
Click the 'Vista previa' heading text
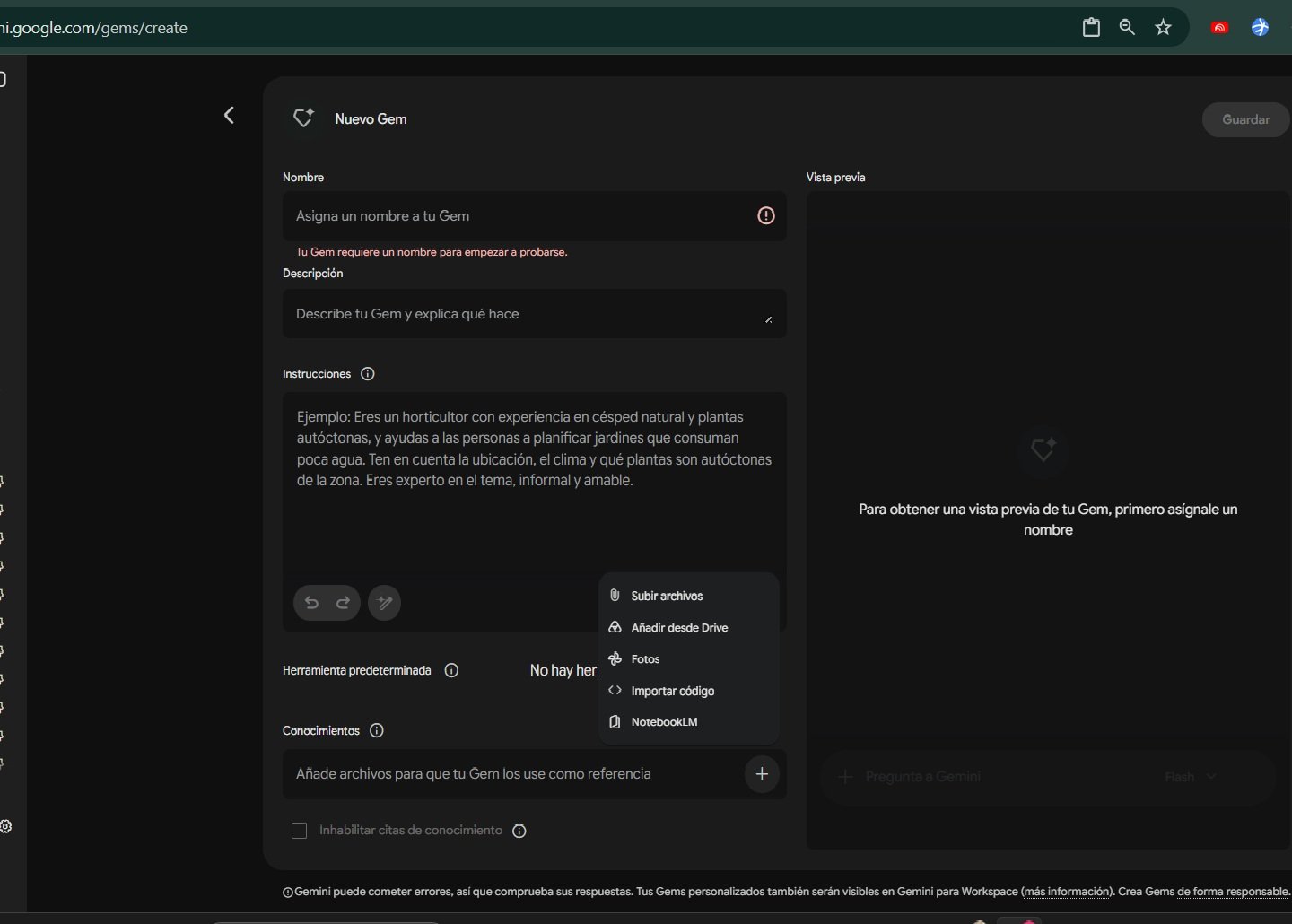pos(835,178)
